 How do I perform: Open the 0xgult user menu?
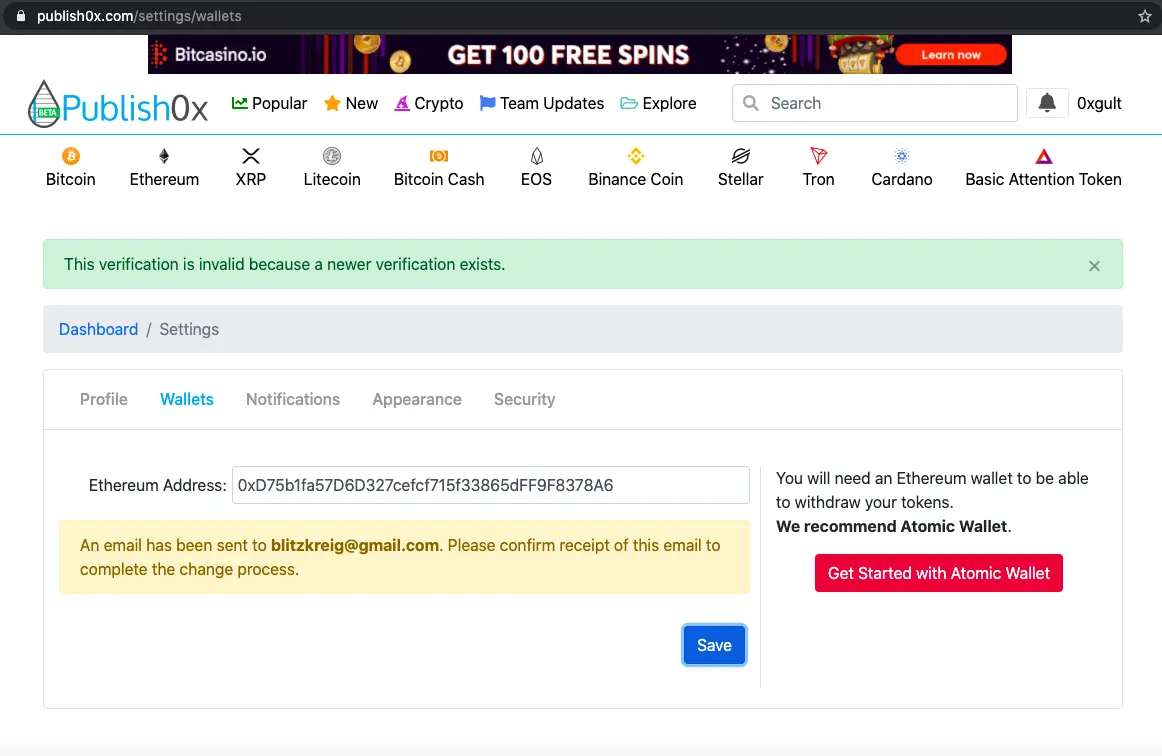click(x=1099, y=103)
